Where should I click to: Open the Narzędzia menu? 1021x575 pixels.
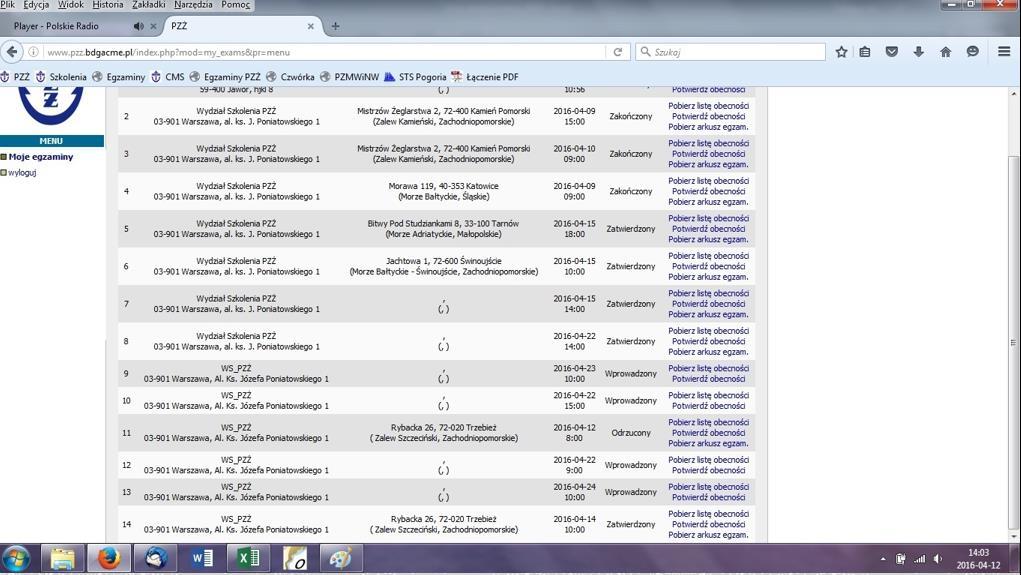coord(193,5)
